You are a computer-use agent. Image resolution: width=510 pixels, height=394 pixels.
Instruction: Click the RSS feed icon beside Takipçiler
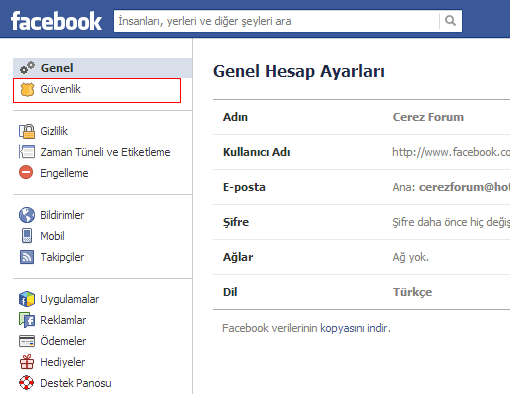(x=27, y=257)
